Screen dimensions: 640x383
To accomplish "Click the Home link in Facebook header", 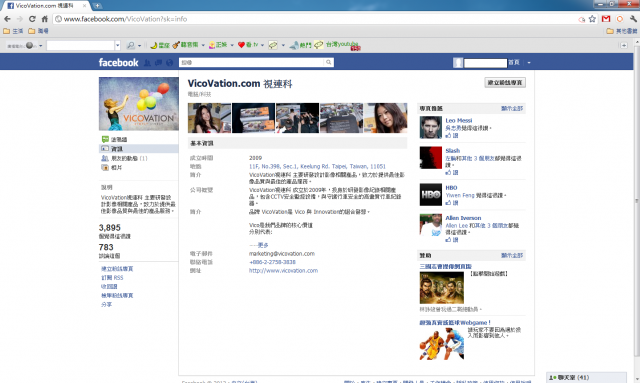I will pyautogui.click(x=514, y=62).
